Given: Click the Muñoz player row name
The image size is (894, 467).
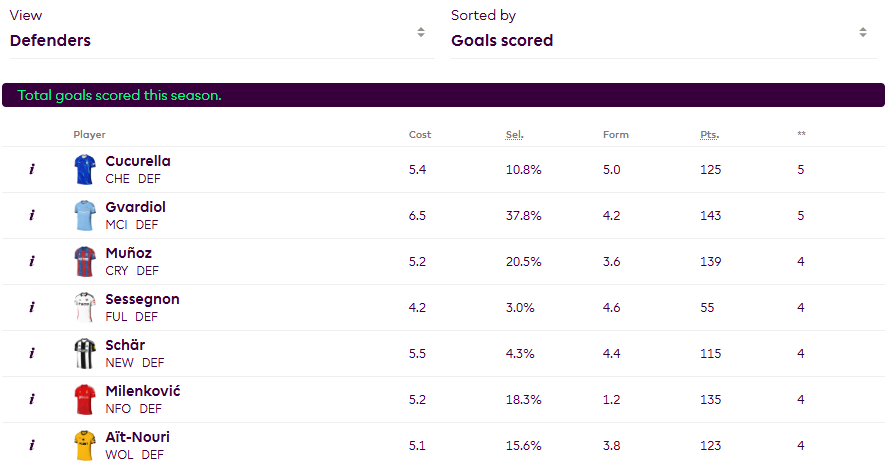Looking at the screenshot, I should point(128,253).
